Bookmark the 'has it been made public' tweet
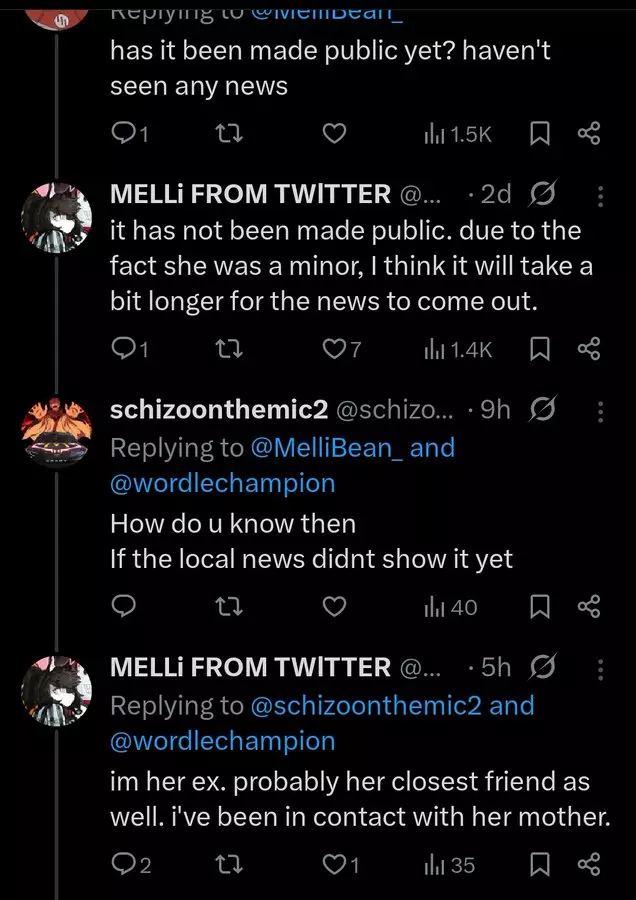The width and height of the screenshot is (636, 900). pyautogui.click(x=539, y=134)
